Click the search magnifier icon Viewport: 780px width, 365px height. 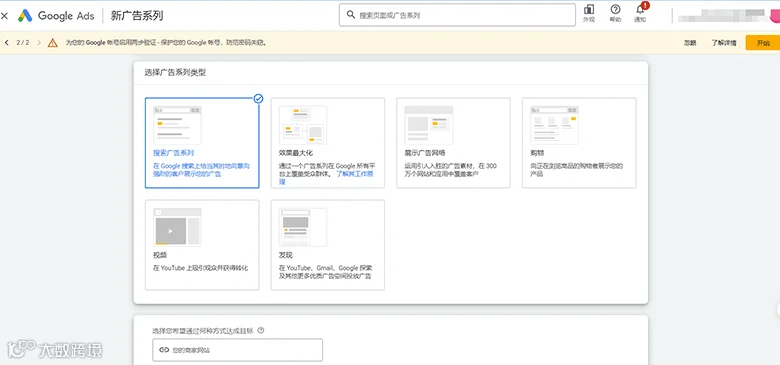[351, 15]
